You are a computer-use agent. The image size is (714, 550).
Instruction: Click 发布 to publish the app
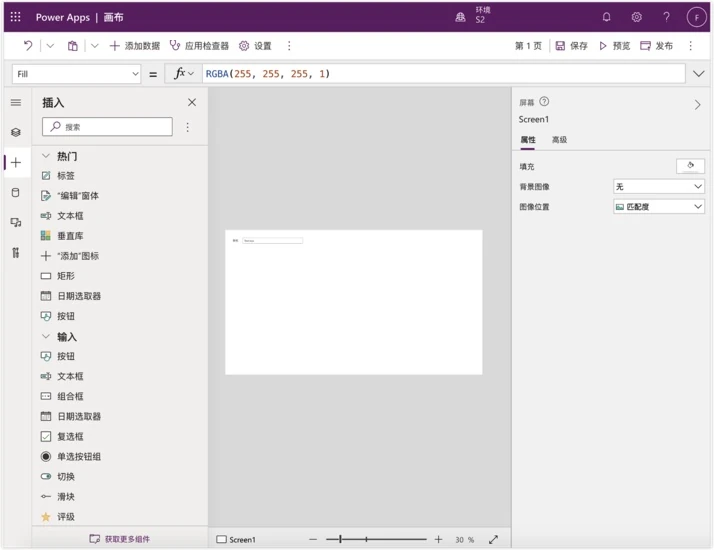656,46
